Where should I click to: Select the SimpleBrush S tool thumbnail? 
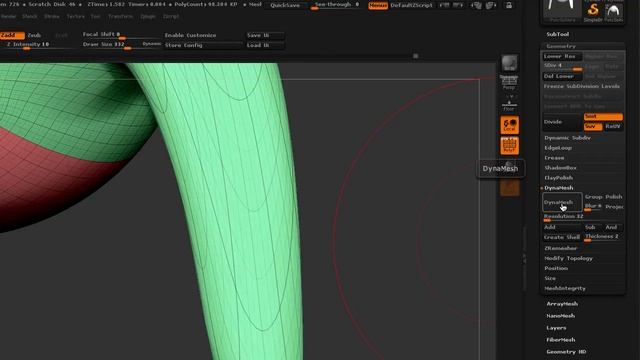point(593,11)
